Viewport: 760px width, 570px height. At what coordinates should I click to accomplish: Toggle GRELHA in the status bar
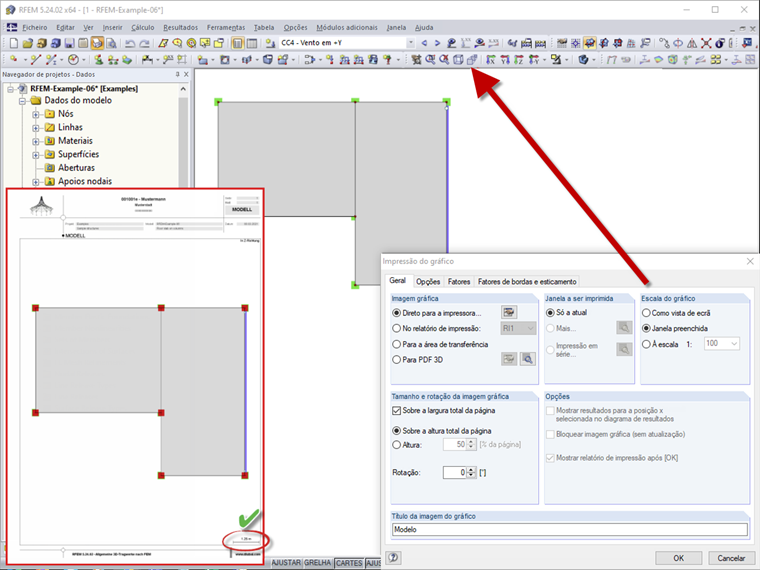[317, 563]
